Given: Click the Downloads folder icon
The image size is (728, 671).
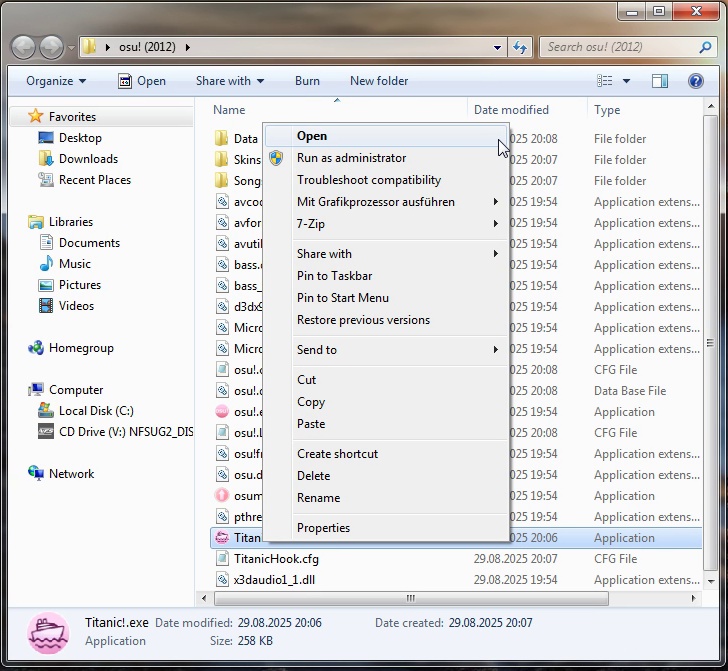Looking at the screenshot, I should [x=46, y=158].
